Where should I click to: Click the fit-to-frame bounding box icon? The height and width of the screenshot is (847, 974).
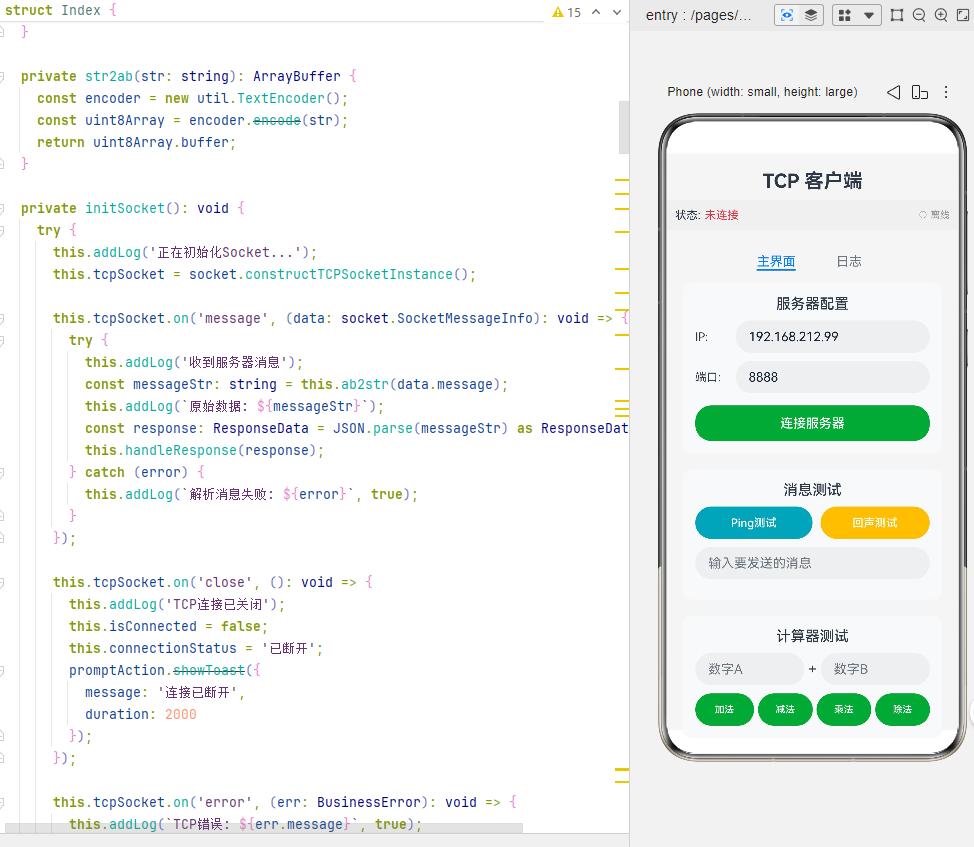pos(896,15)
